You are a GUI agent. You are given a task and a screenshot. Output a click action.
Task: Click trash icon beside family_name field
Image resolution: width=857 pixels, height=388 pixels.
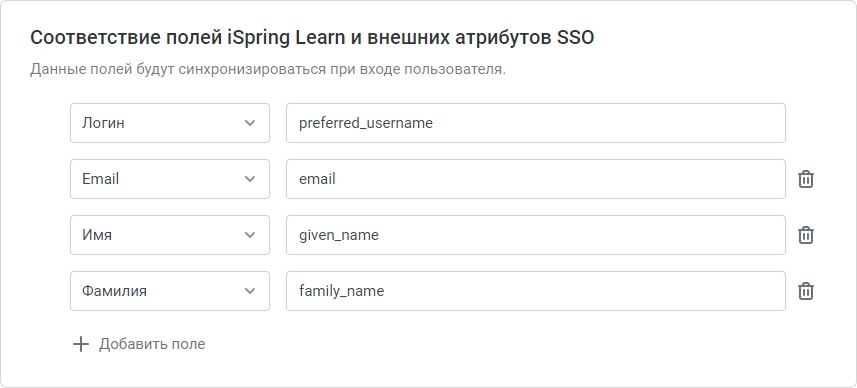[806, 291]
